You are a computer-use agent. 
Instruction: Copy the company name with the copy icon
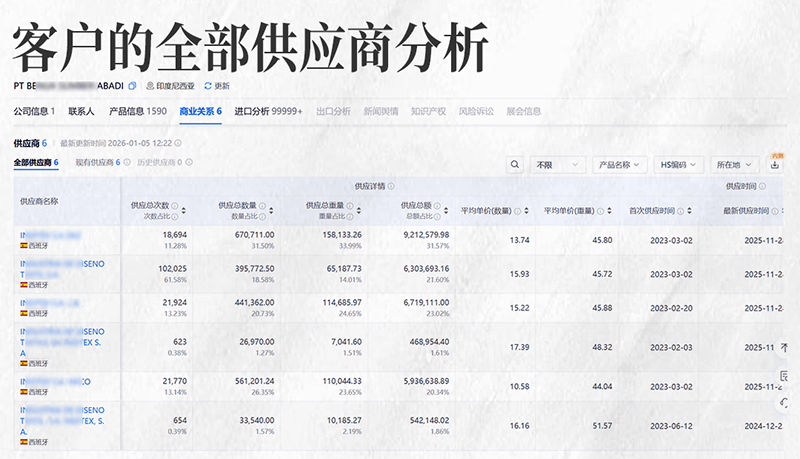[132, 86]
